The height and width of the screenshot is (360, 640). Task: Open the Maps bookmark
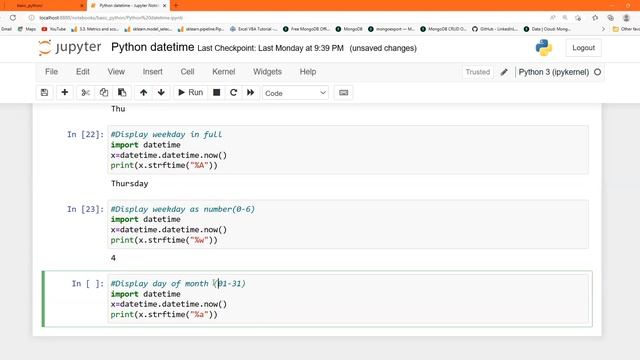[x=27, y=29]
